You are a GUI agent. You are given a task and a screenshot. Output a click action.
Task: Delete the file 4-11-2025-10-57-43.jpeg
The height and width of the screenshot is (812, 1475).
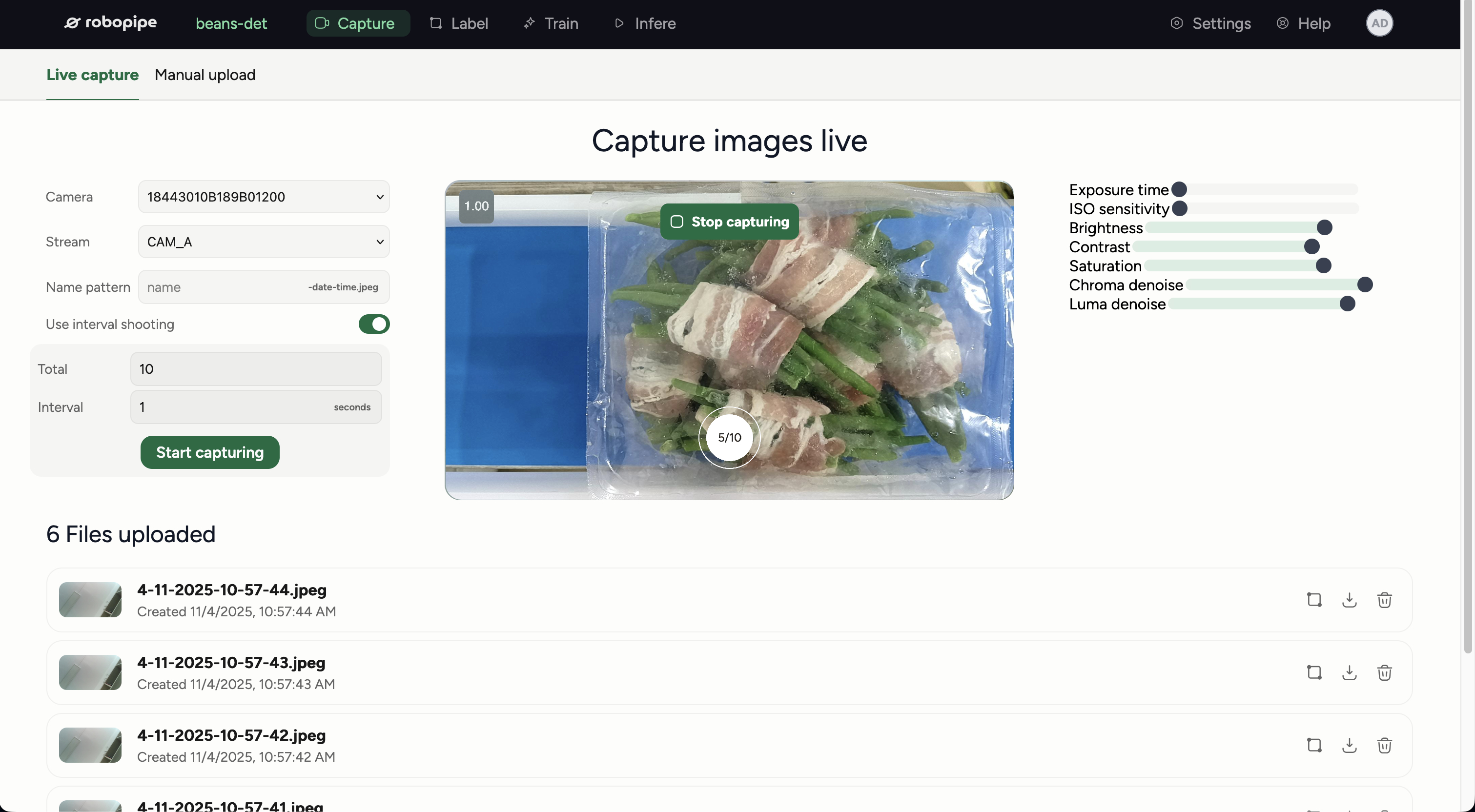[1385, 673]
